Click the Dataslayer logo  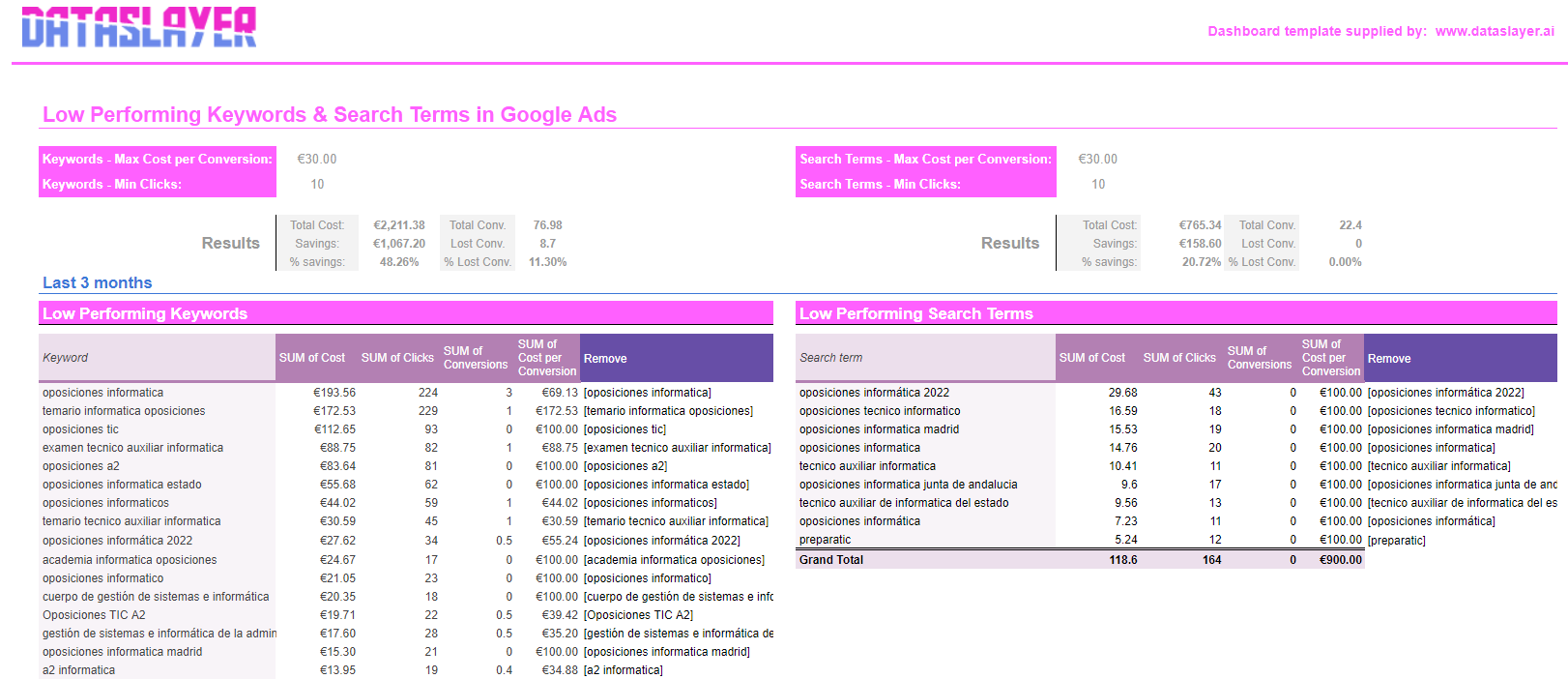pyautogui.click(x=139, y=27)
